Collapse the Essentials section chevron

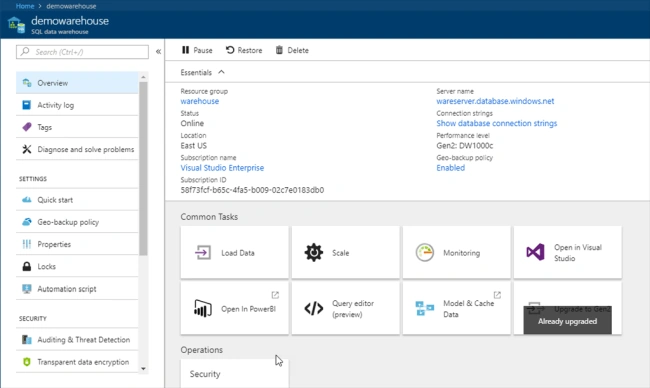click(x=221, y=72)
